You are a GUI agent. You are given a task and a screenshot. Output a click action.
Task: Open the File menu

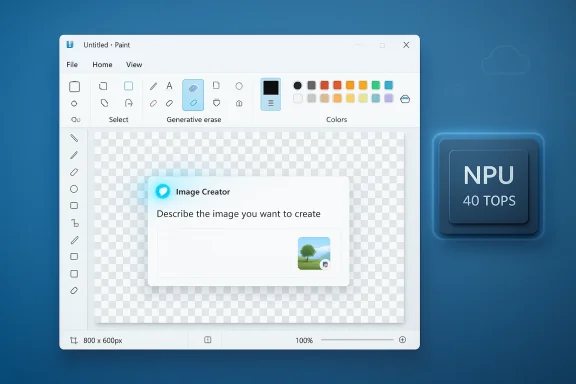click(72, 65)
